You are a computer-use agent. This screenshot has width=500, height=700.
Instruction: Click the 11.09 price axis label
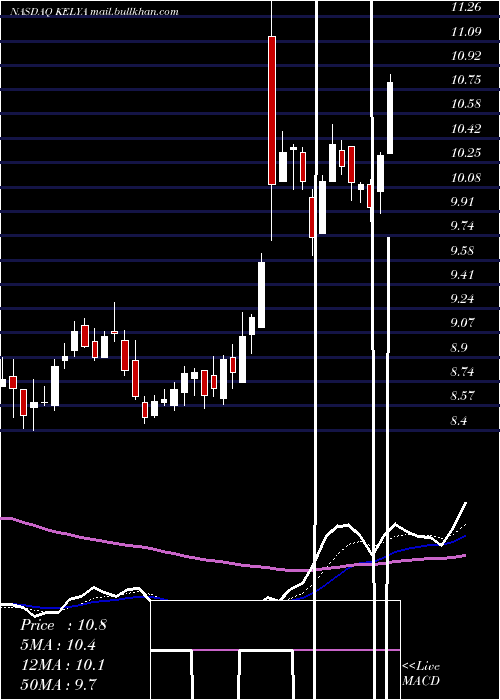point(466,32)
